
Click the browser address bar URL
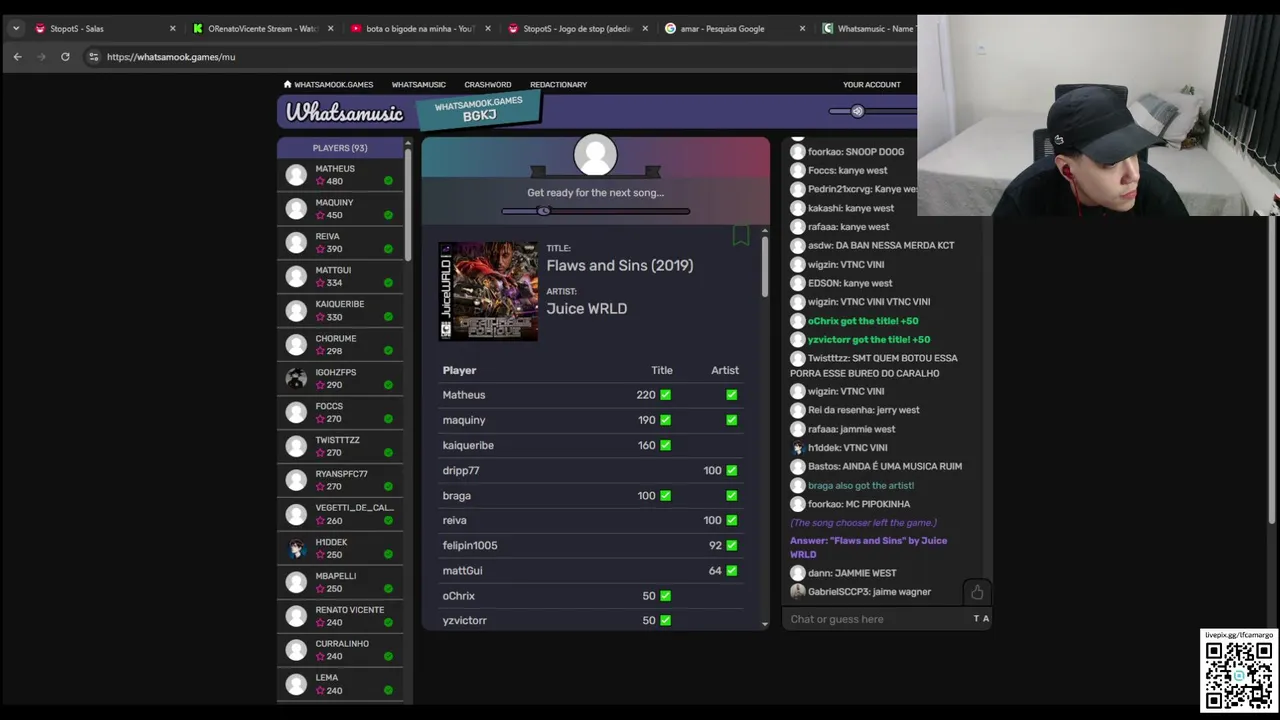pos(171,57)
